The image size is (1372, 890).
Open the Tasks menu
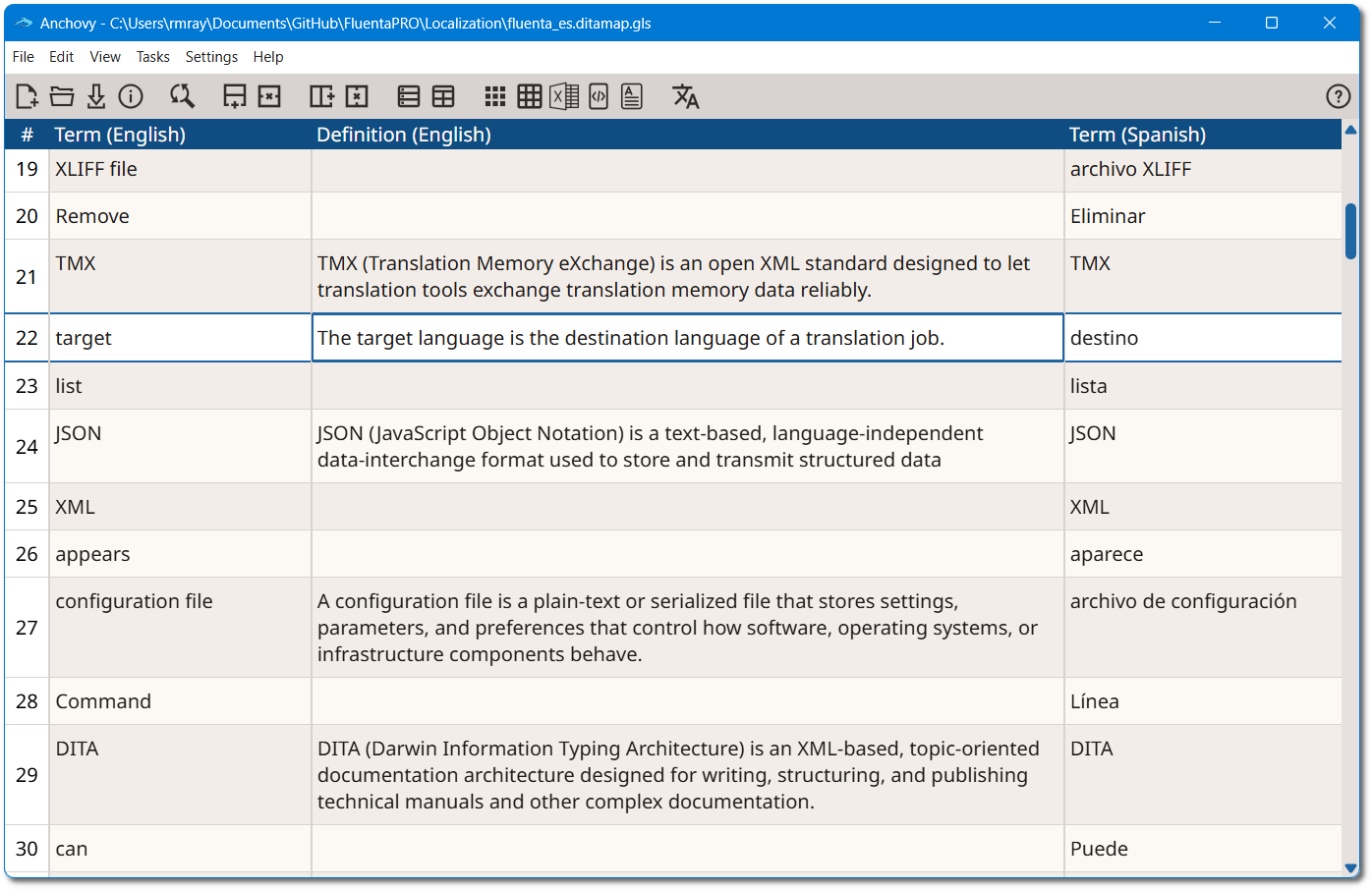[153, 57]
